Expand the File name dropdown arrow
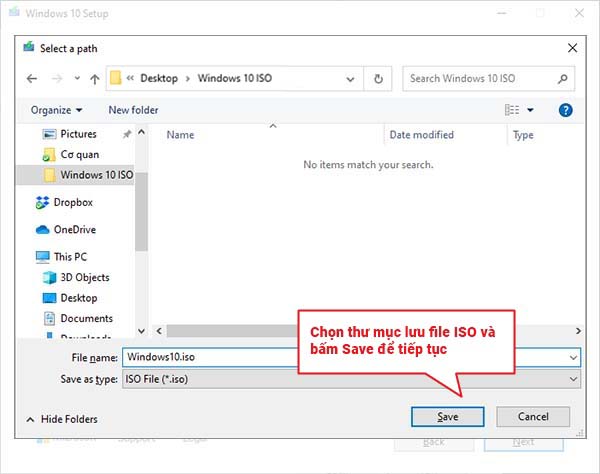Screen dimensions: 600x474 coord(573,358)
